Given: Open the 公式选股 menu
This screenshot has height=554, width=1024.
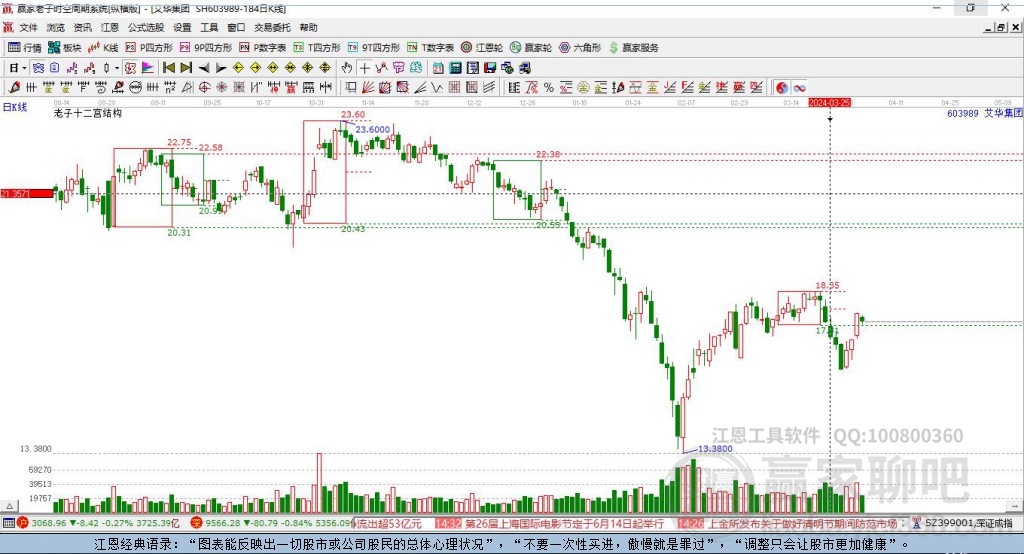Looking at the screenshot, I should (146, 27).
